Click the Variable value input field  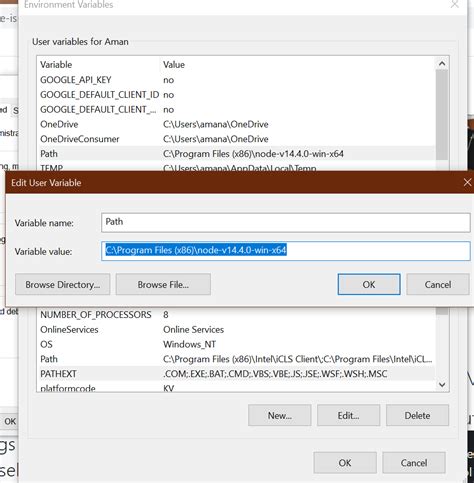point(286,251)
